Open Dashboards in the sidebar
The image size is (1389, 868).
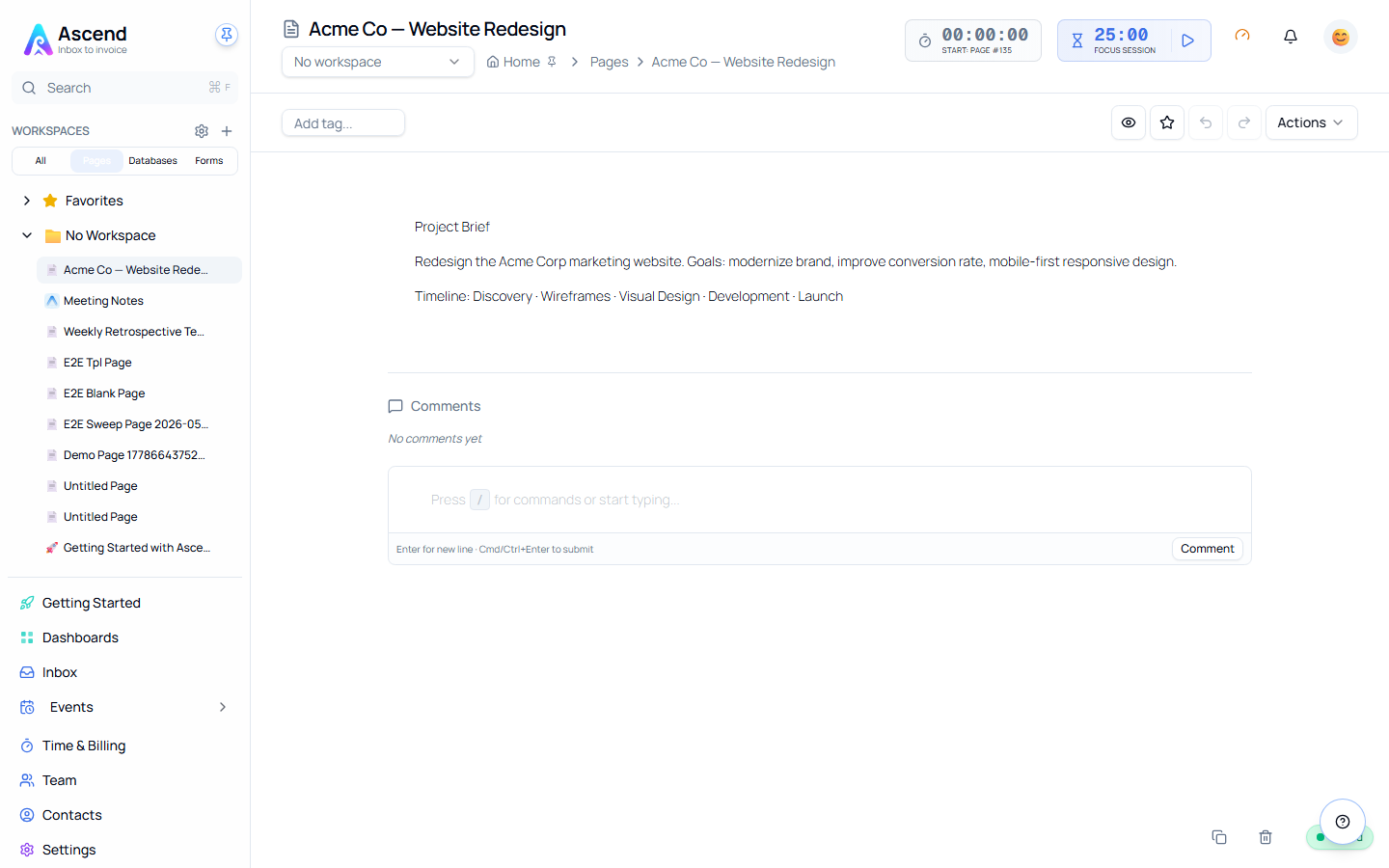click(x=124, y=637)
